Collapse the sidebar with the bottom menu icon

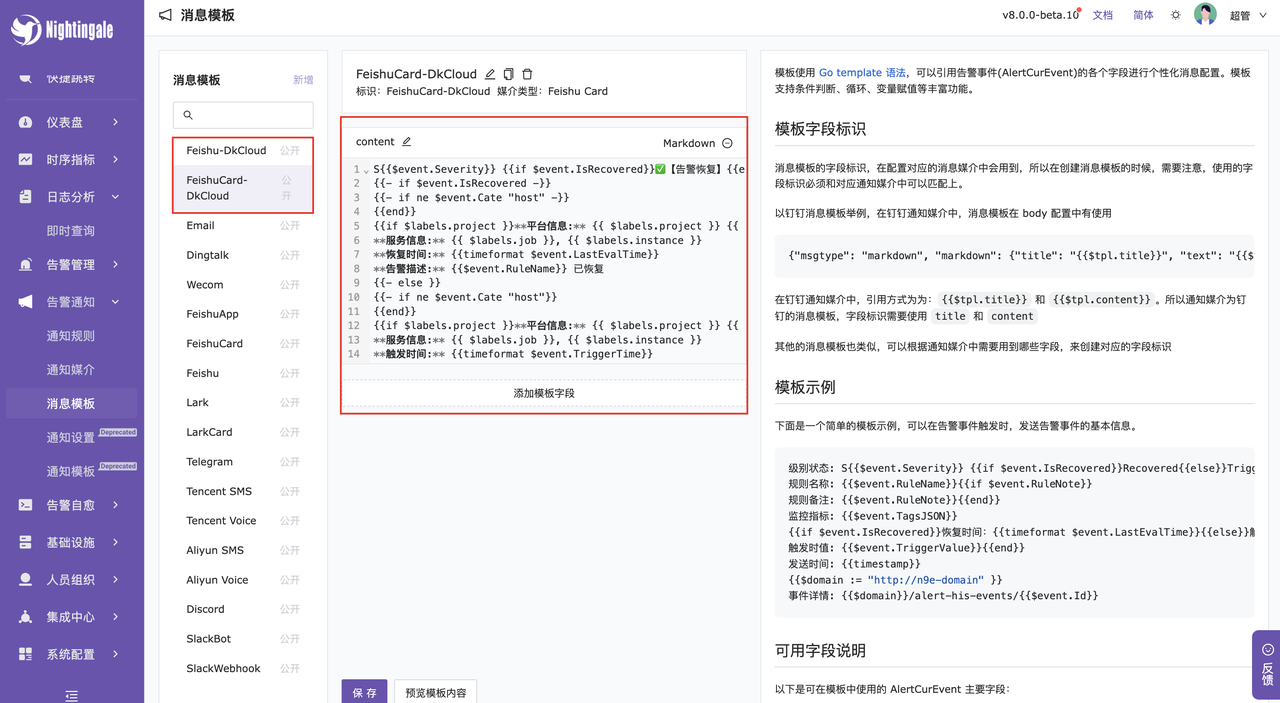[x=72, y=695]
